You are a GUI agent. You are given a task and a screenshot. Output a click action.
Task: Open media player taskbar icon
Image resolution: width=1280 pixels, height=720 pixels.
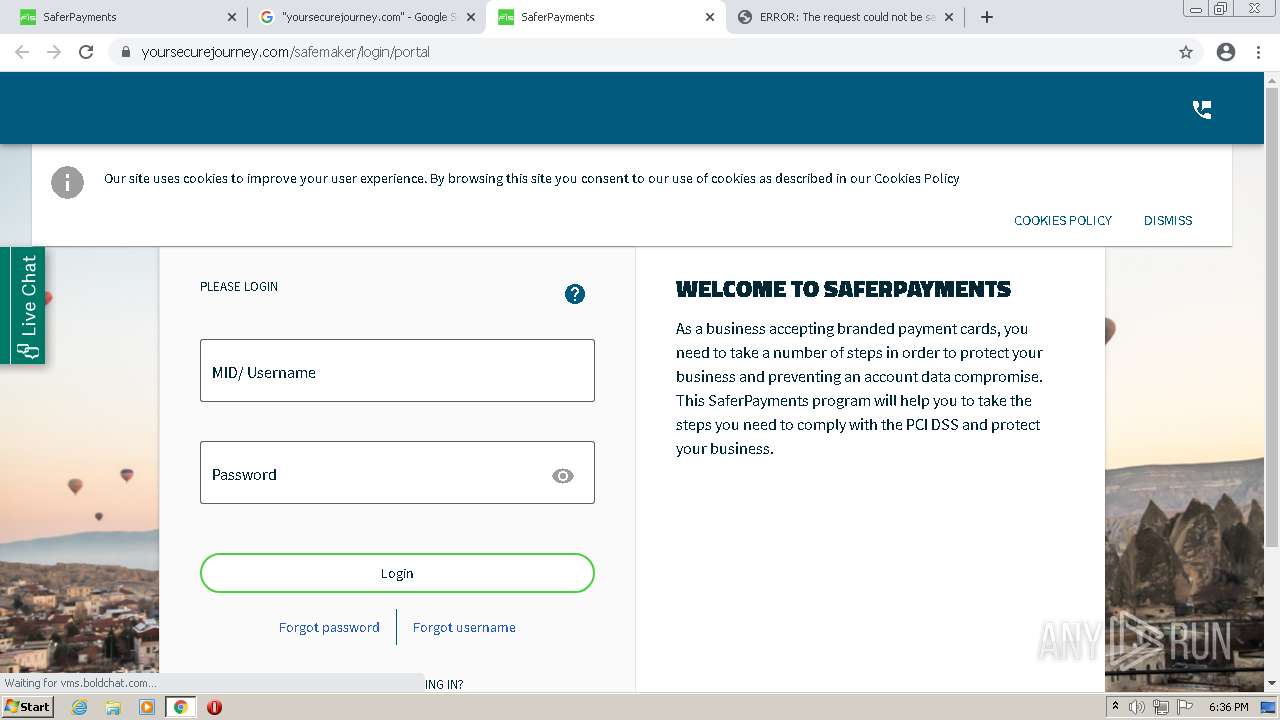[x=147, y=707]
